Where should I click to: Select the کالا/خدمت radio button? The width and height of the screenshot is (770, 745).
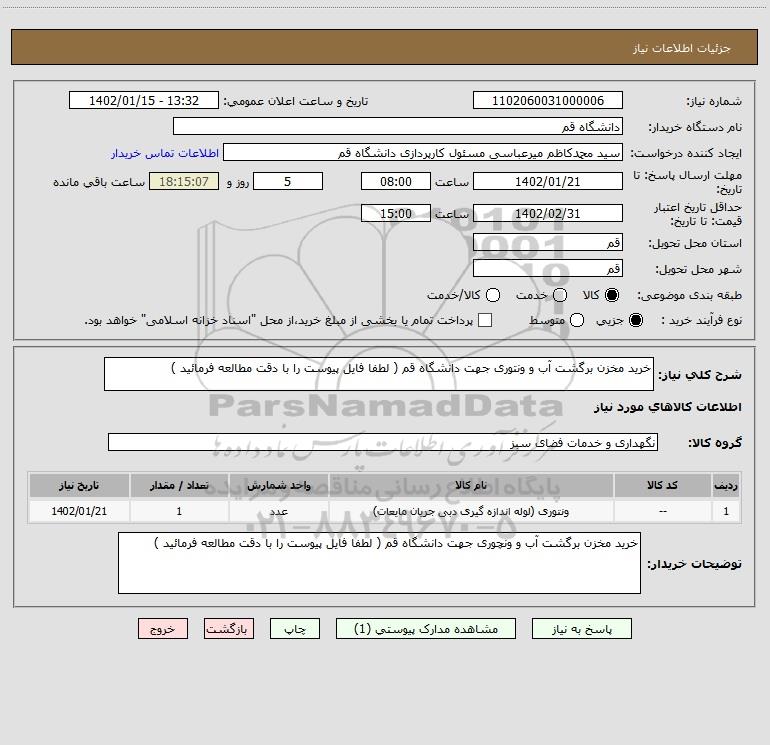[493, 295]
